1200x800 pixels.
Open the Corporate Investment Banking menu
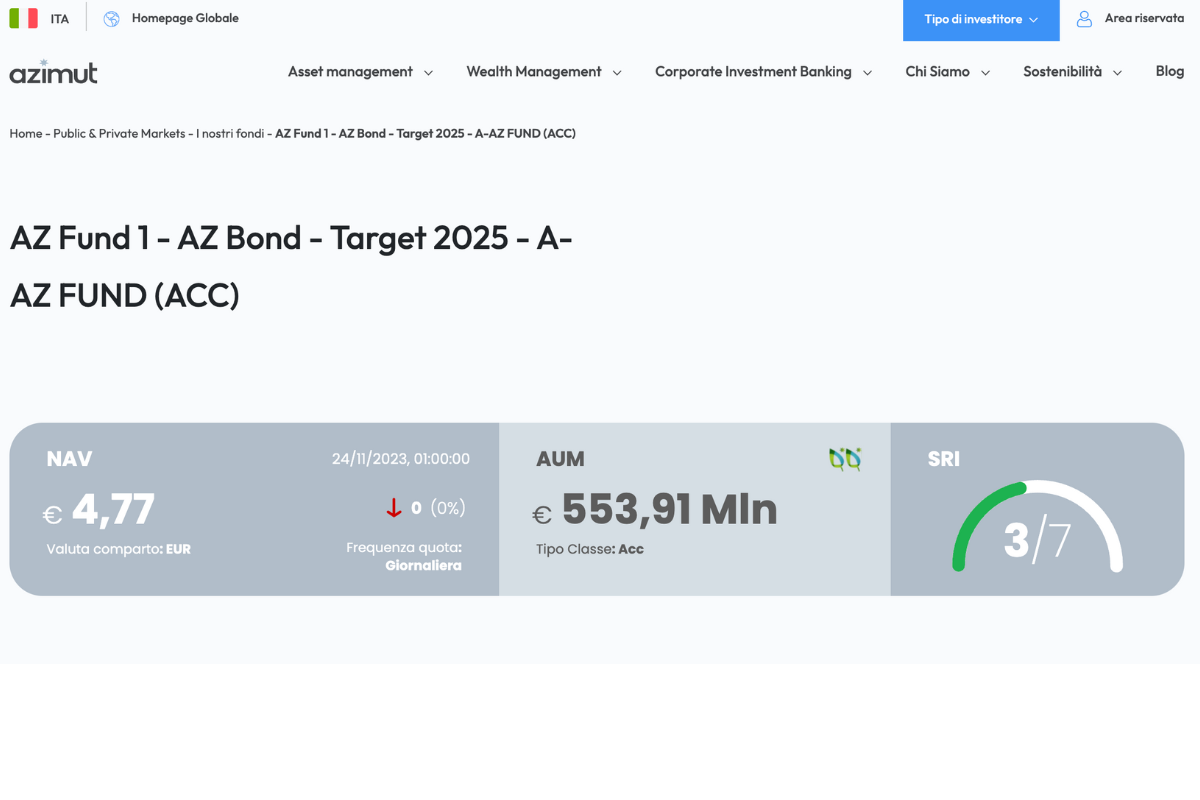coord(753,72)
